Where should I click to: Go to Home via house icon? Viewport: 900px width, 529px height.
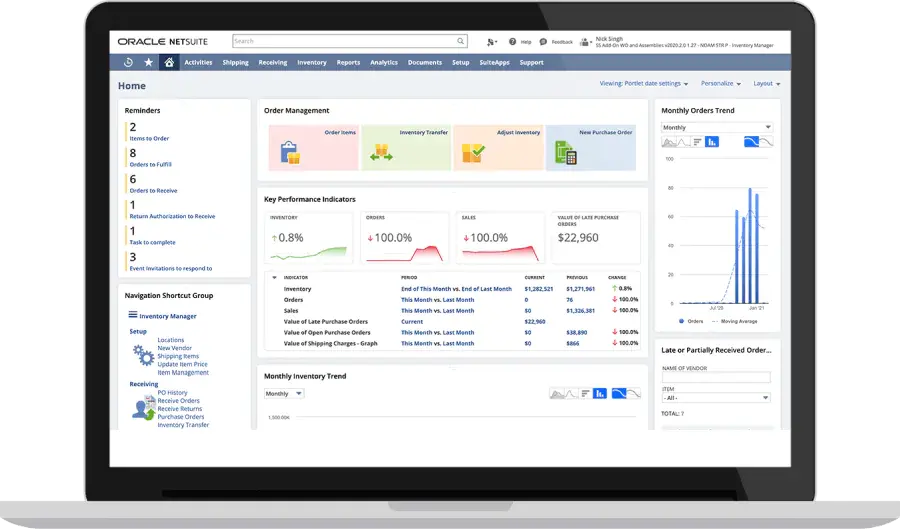[x=169, y=62]
